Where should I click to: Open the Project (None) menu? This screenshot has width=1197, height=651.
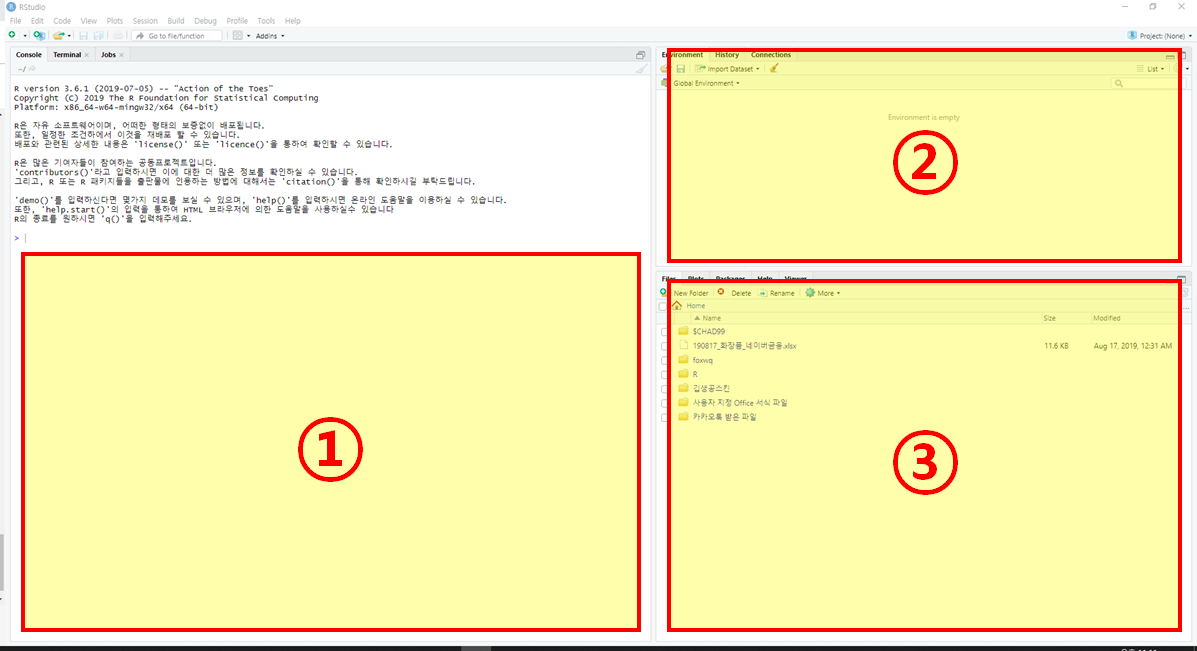(1160, 36)
